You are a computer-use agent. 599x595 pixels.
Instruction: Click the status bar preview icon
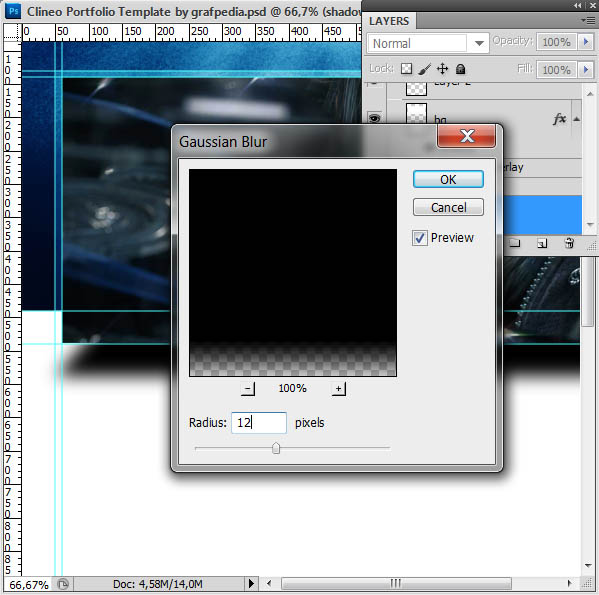click(63, 584)
